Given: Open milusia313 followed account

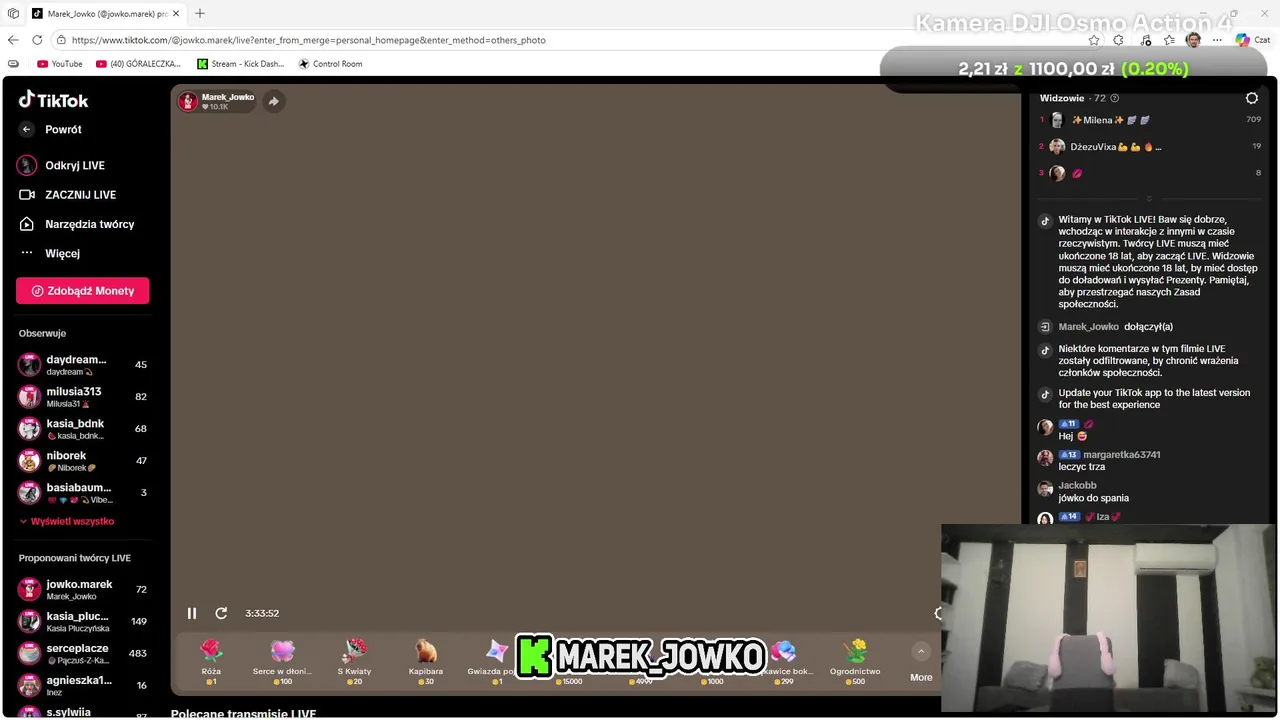Looking at the screenshot, I should (82, 397).
